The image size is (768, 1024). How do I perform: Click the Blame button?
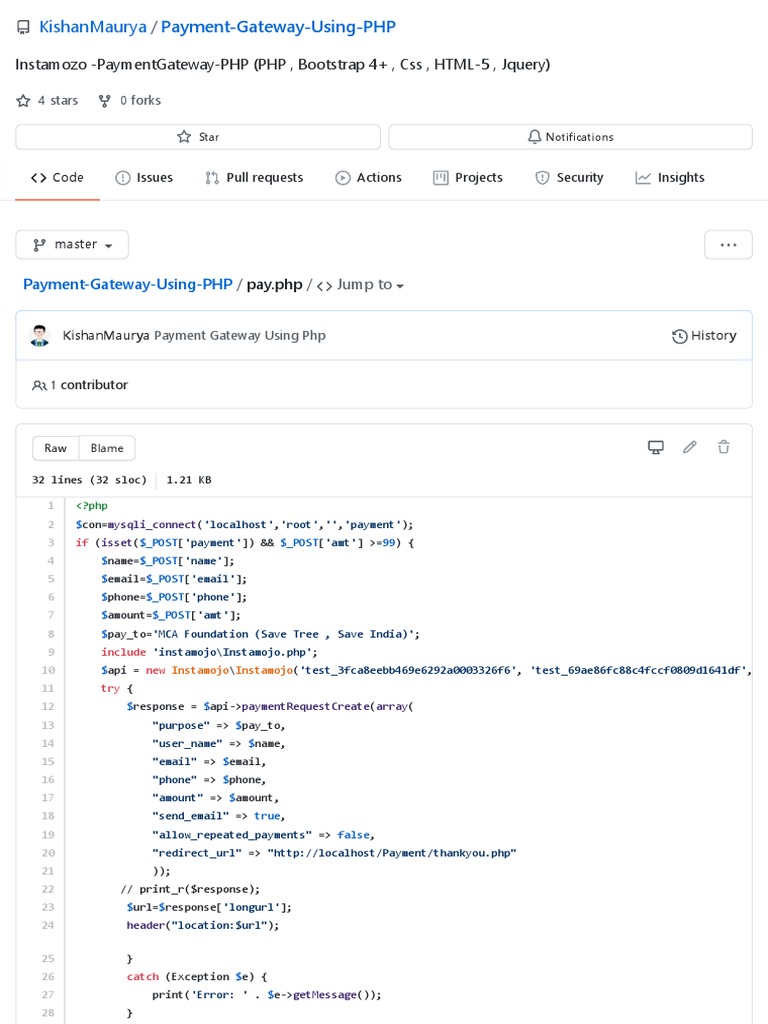(107, 448)
